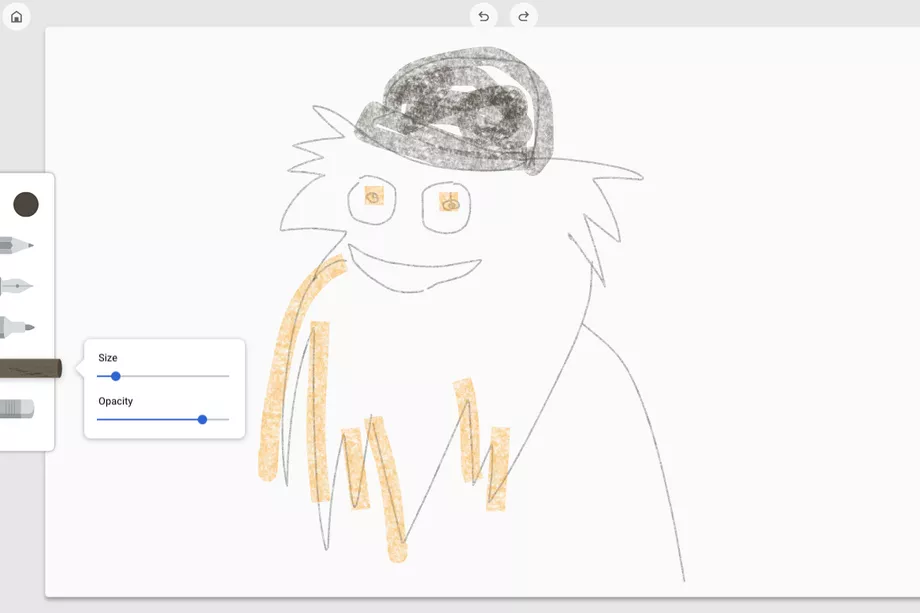Adjust the Size slider handle
The width and height of the screenshot is (920, 613).
click(x=116, y=376)
